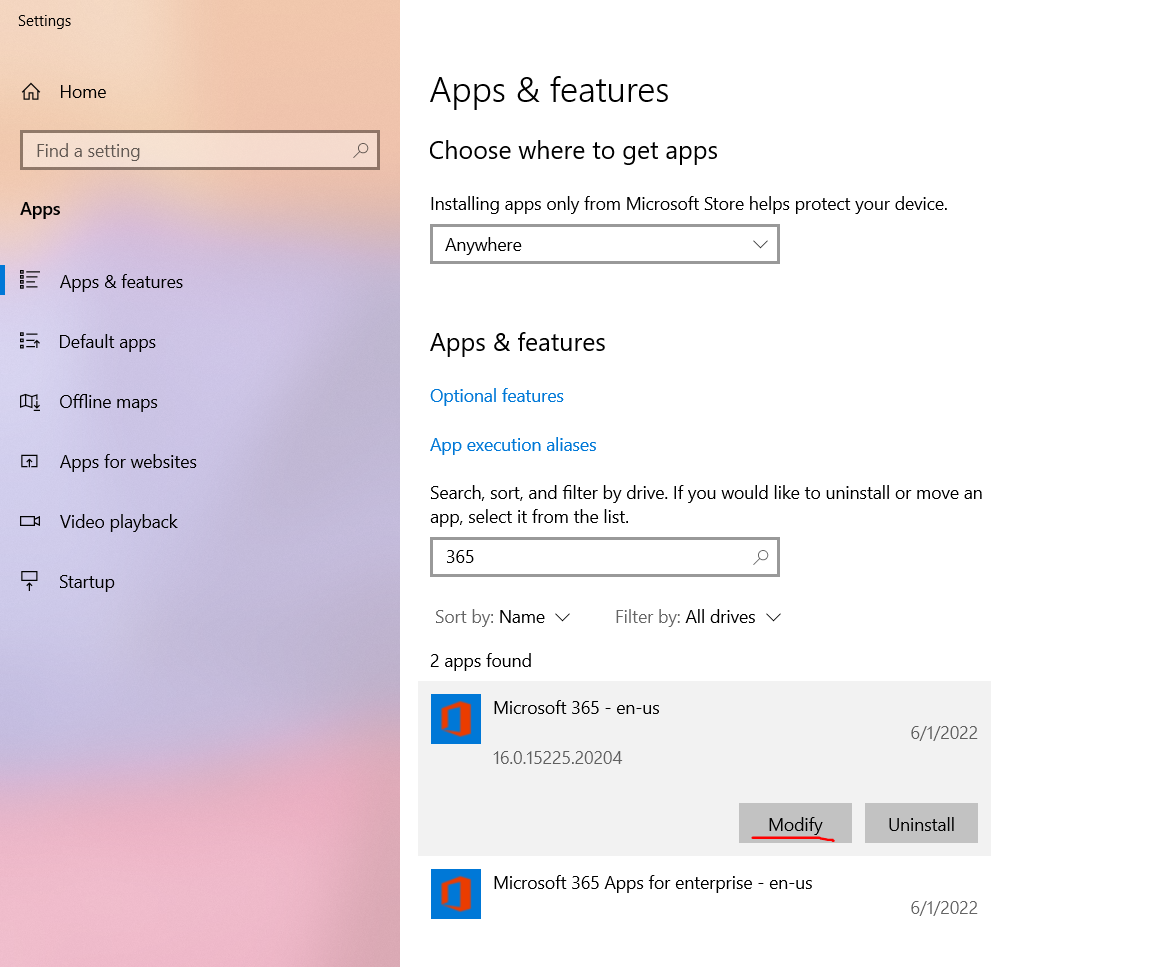Click the Offline maps sidebar icon
The image size is (1158, 967).
pyautogui.click(x=30, y=401)
